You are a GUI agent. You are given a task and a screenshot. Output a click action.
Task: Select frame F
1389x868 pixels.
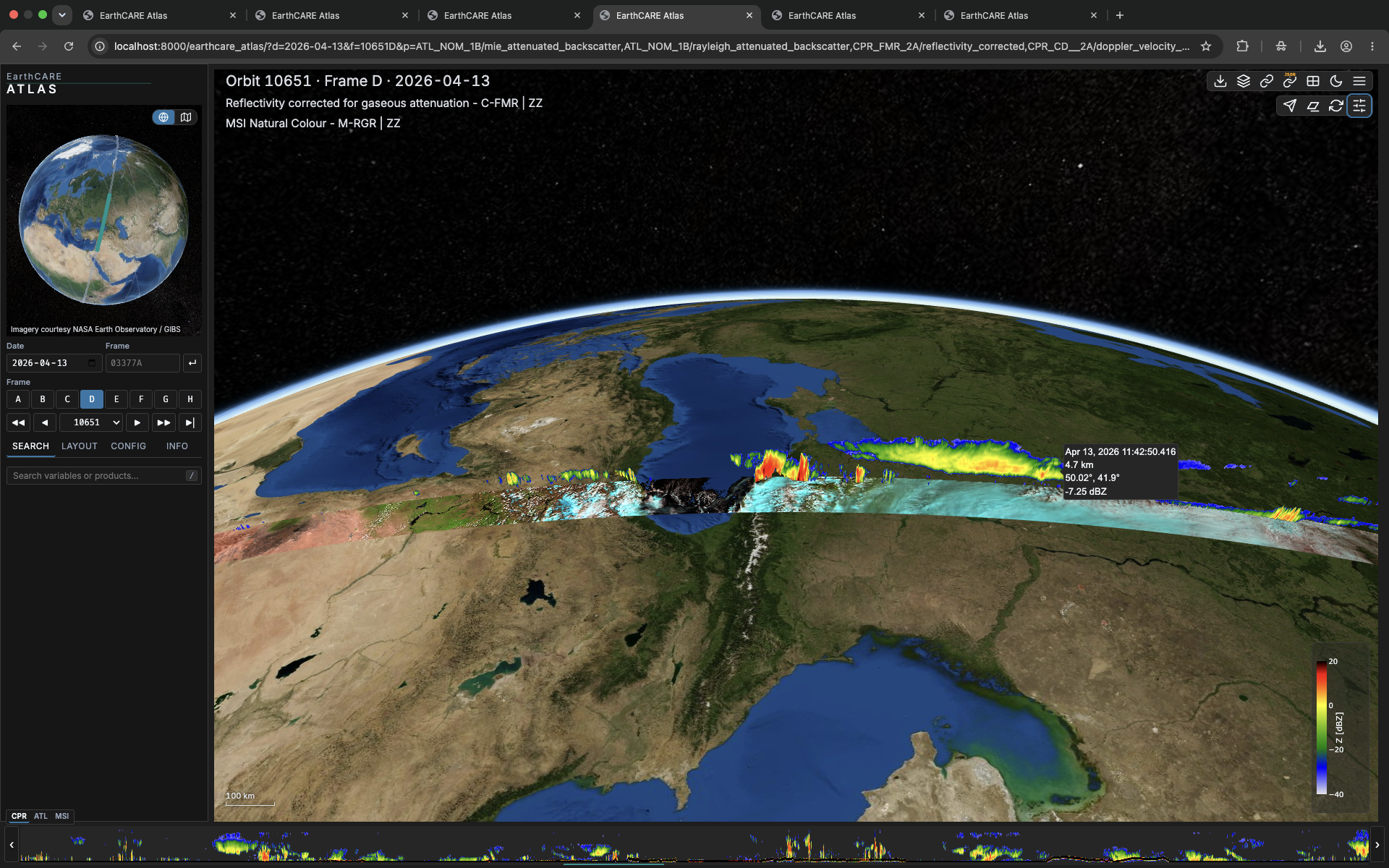(x=141, y=399)
